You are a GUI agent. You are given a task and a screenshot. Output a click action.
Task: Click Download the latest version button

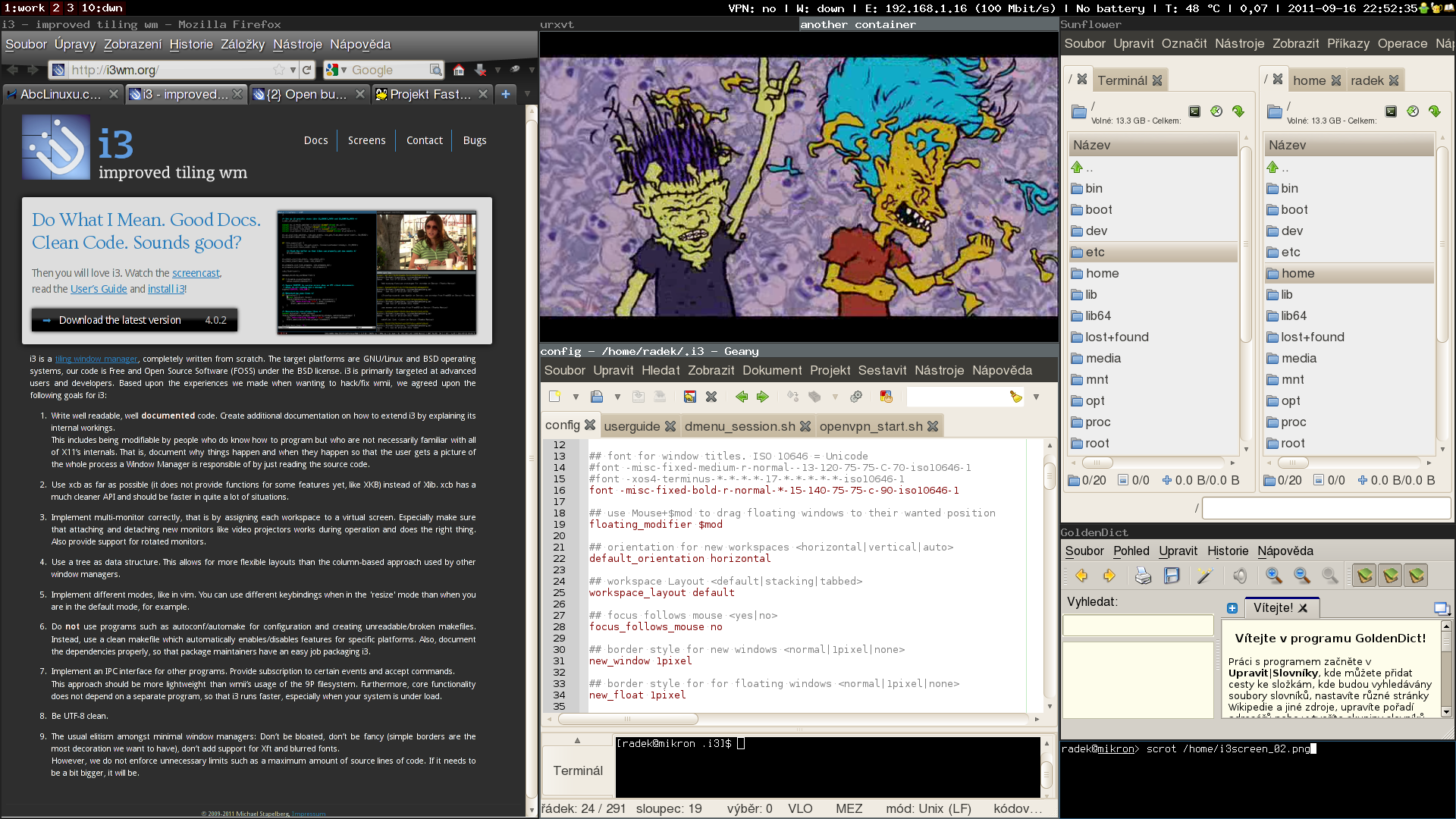[x=134, y=320]
